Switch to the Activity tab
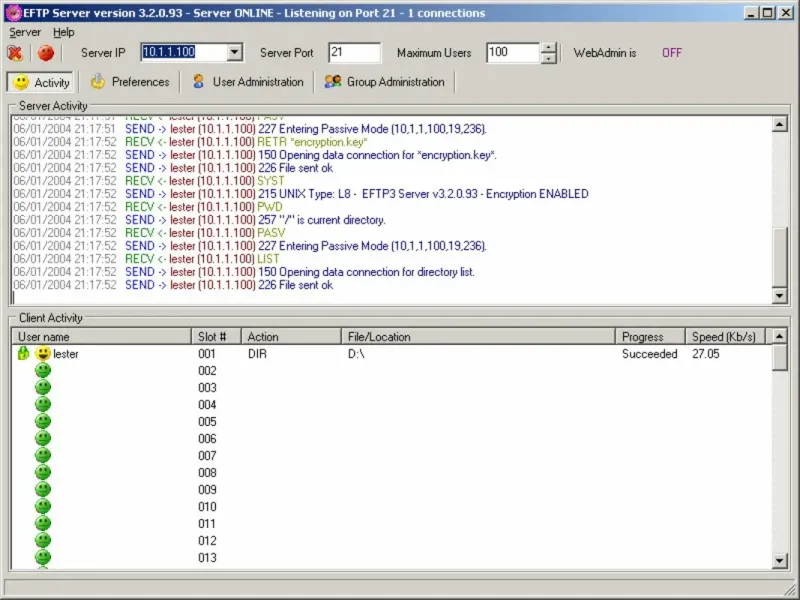This screenshot has height=600, width=800. (40, 82)
